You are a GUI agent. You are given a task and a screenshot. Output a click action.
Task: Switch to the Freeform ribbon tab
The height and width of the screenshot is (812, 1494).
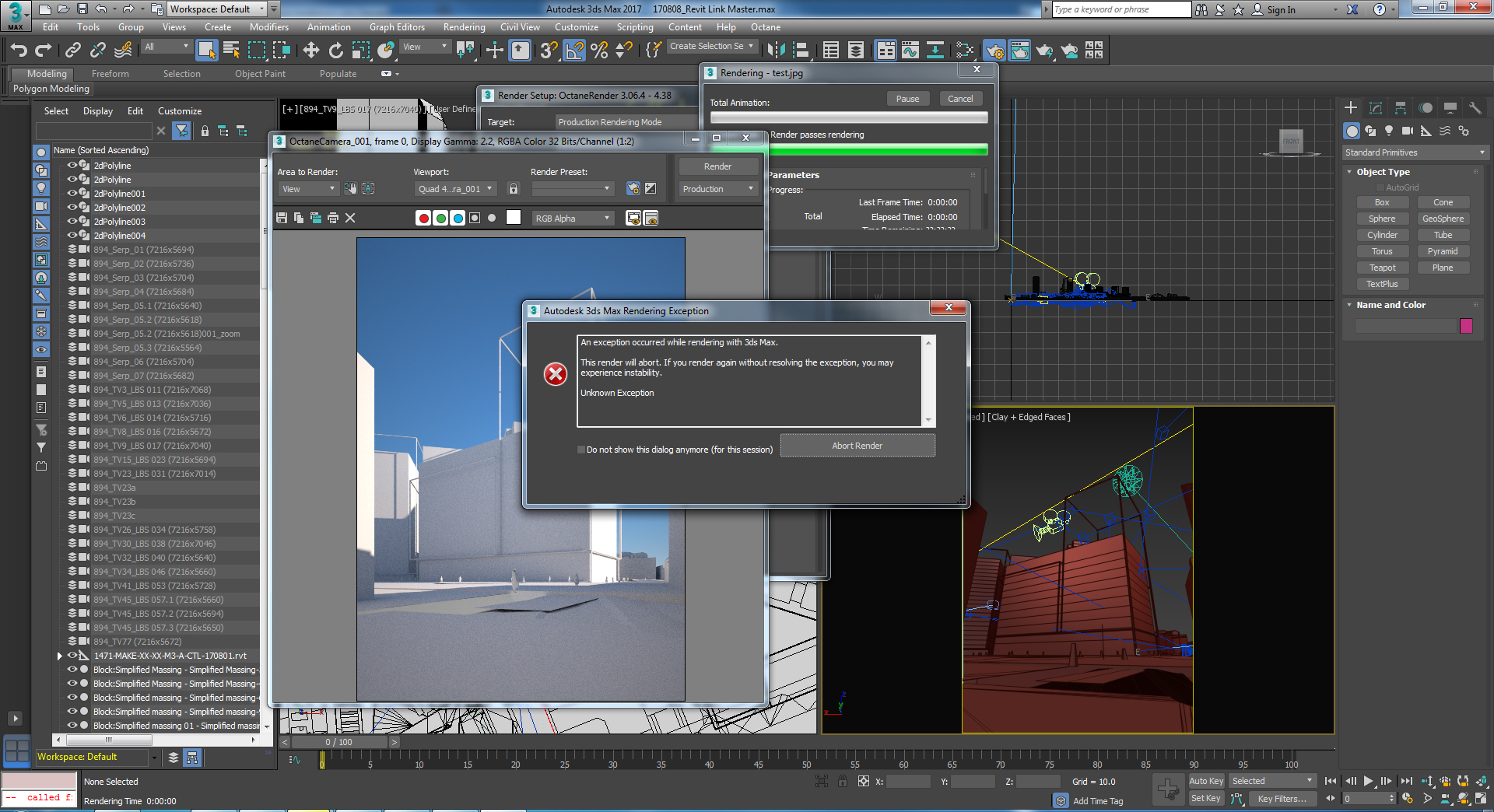click(x=110, y=74)
